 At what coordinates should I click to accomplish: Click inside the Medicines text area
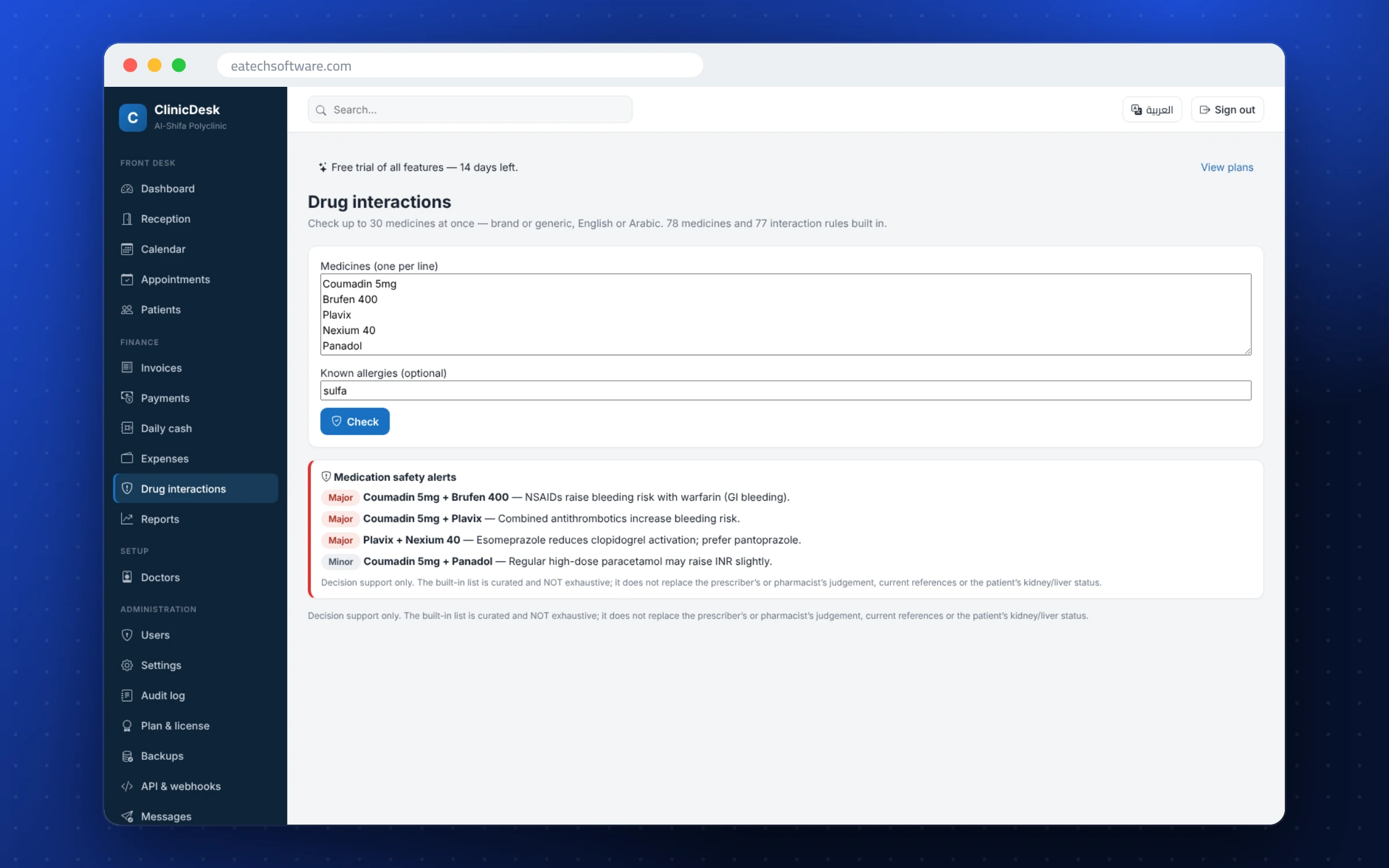tap(785, 314)
